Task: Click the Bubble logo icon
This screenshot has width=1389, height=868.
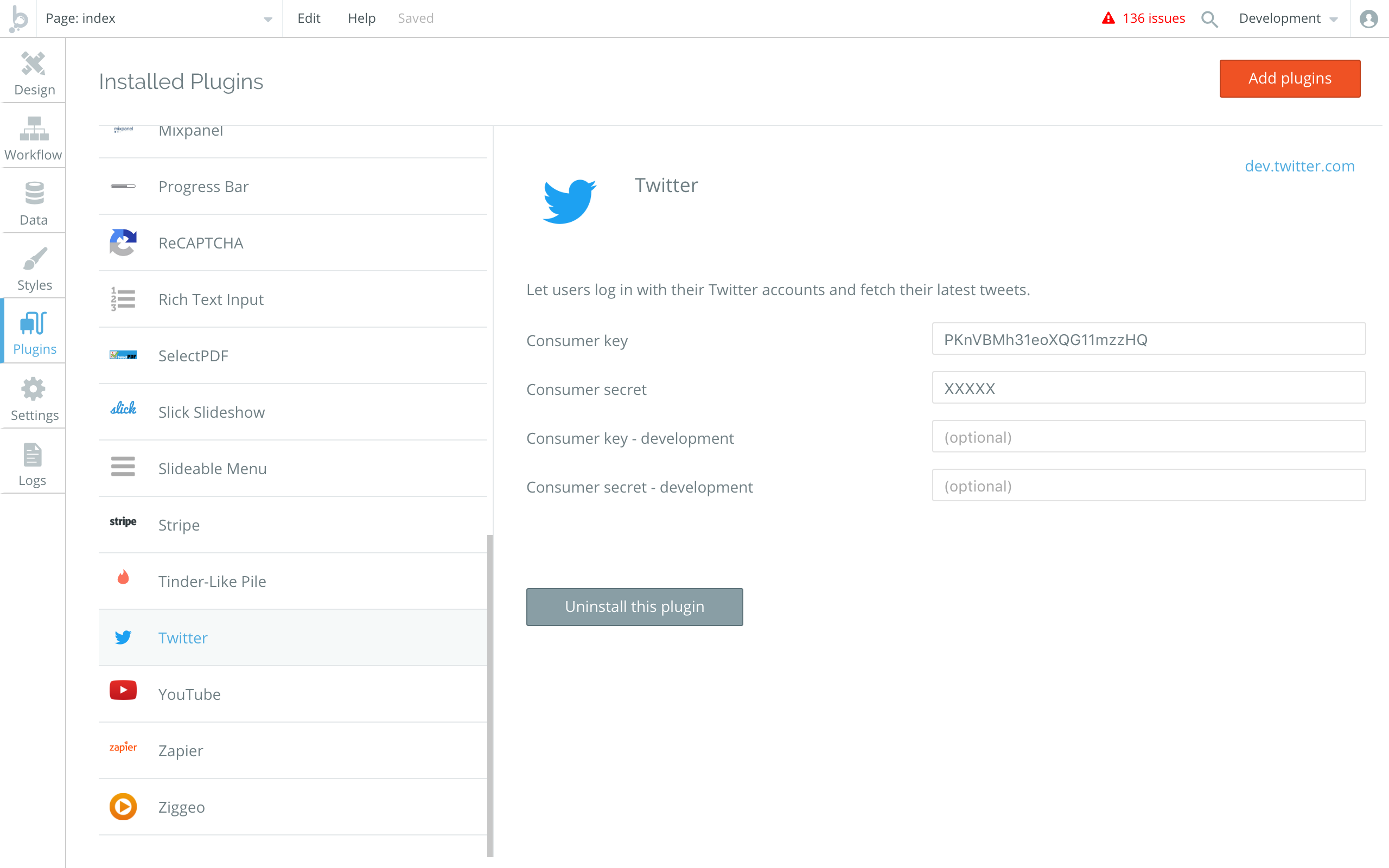Action: tap(18, 18)
